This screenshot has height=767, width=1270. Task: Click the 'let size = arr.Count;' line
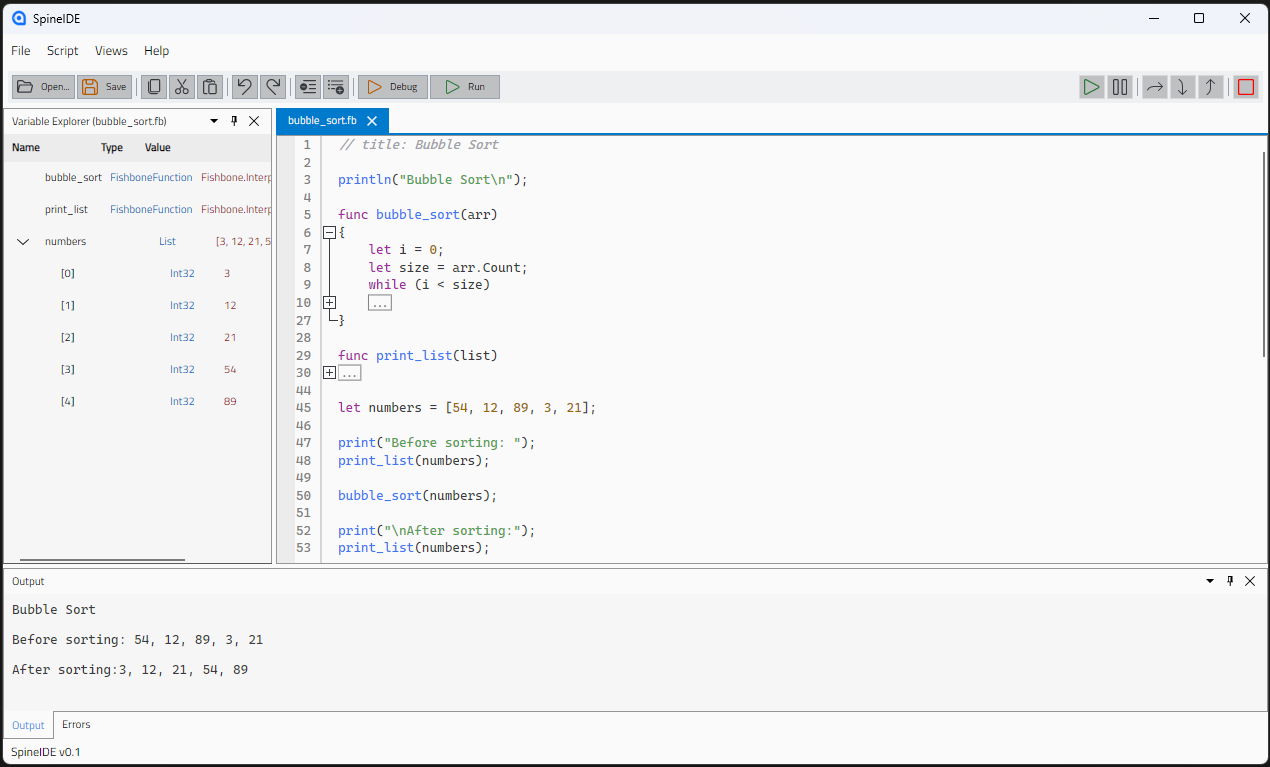click(447, 267)
